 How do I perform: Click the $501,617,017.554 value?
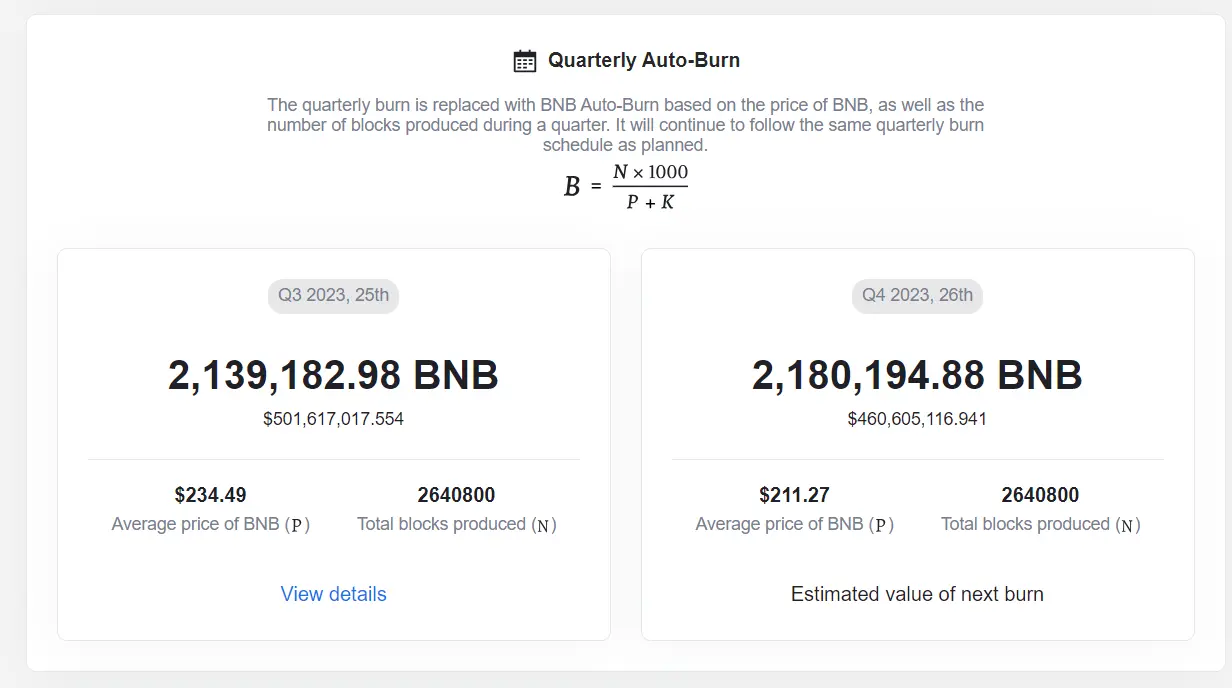pos(333,419)
